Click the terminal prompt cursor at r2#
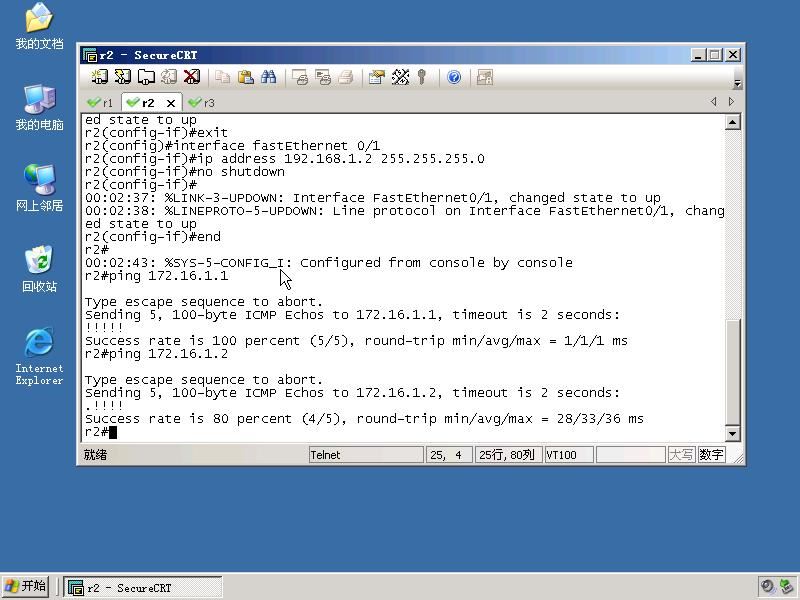800x600 pixels. pyautogui.click(x=113, y=432)
